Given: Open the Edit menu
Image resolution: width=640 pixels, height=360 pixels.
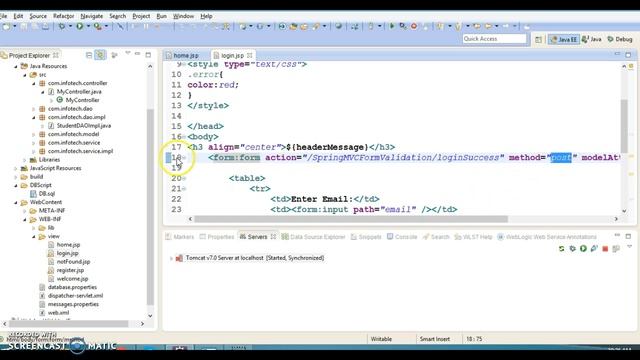Looking at the screenshot, I should 18,16.
